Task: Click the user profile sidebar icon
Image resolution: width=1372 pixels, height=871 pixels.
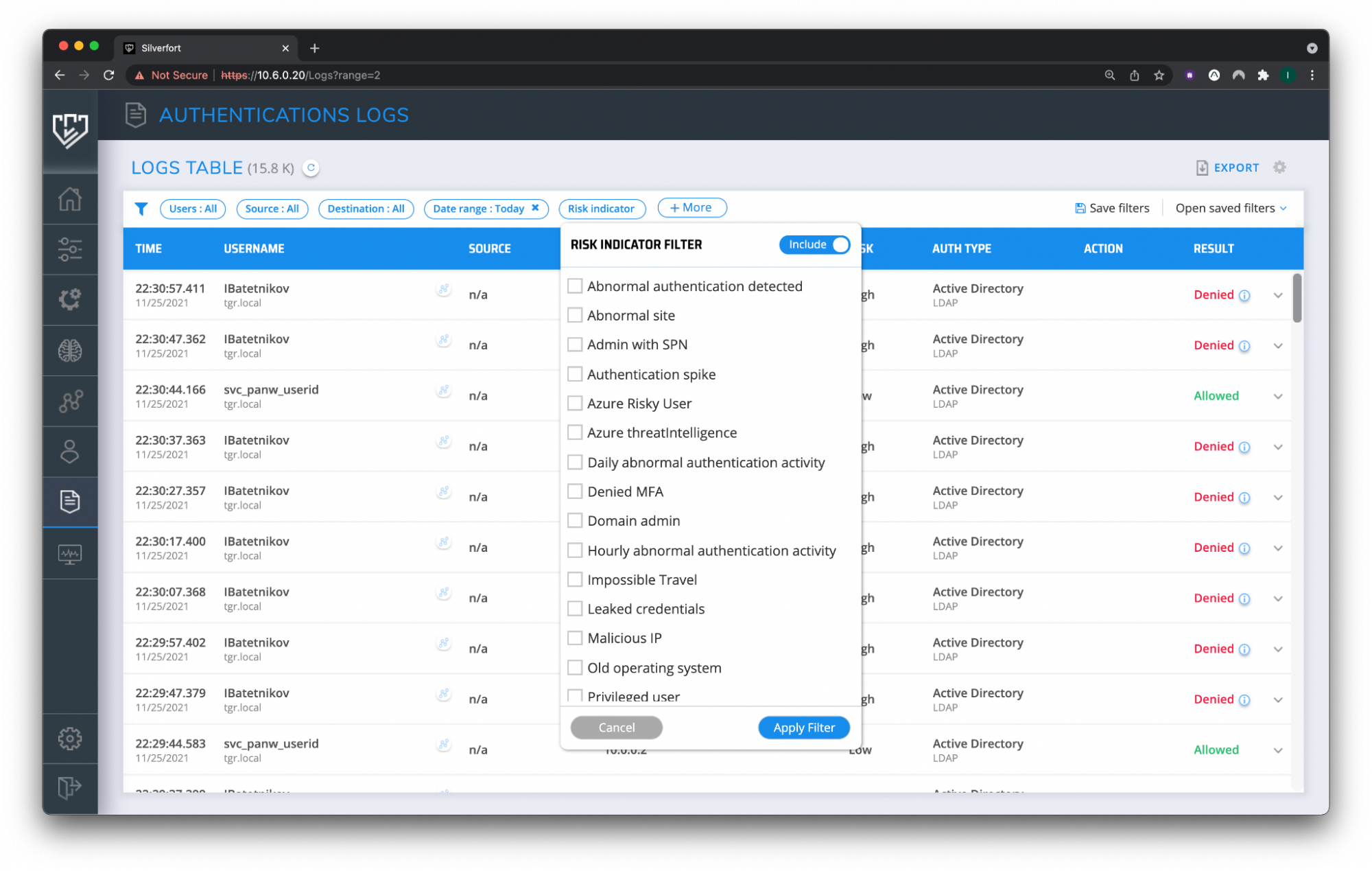Action: click(70, 452)
